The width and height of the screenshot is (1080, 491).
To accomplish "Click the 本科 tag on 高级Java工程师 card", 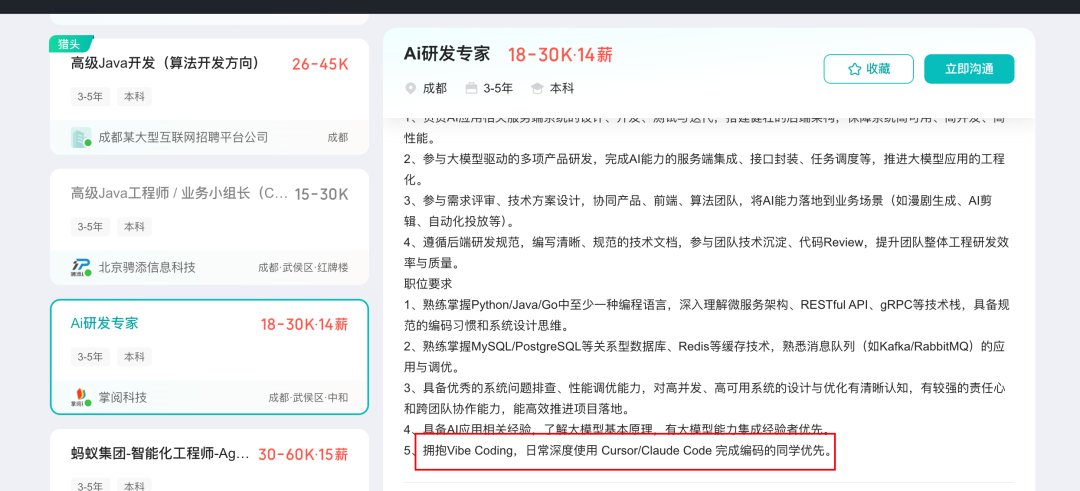I will (x=134, y=227).
